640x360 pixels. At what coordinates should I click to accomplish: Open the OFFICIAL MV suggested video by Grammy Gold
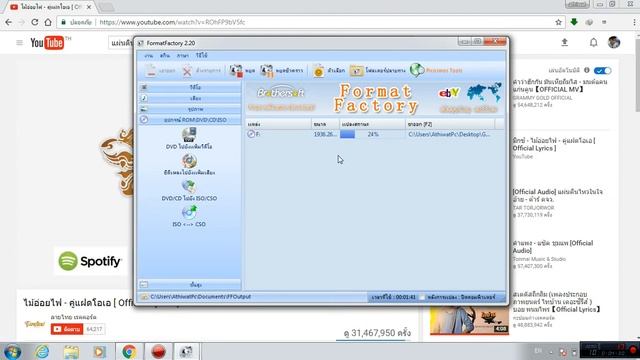(x=560, y=85)
